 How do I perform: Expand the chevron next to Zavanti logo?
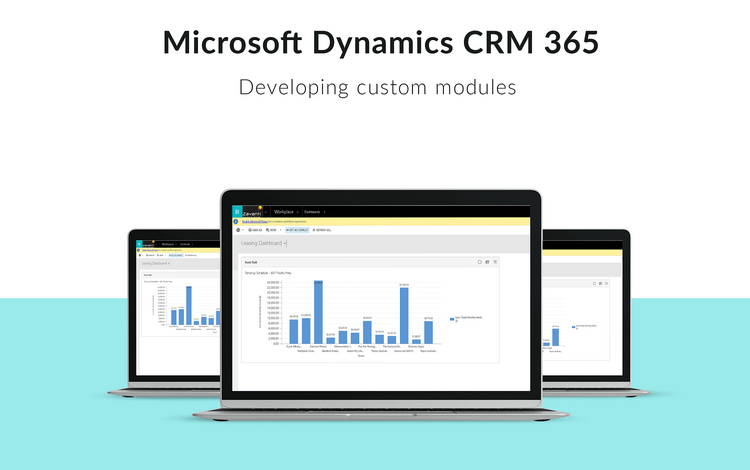pos(264,212)
